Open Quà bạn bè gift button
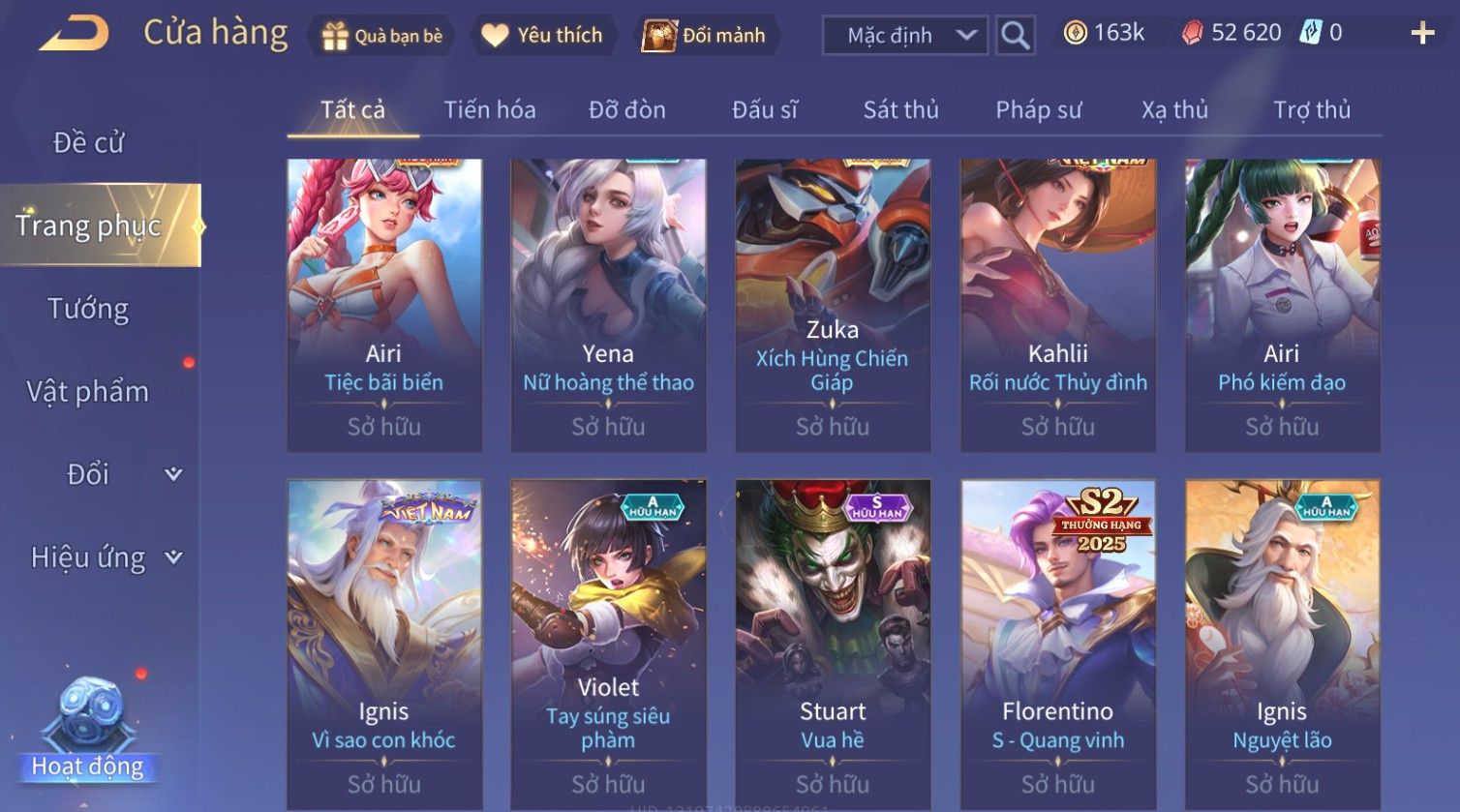The image size is (1460, 812). pyautogui.click(x=382, y=36)
